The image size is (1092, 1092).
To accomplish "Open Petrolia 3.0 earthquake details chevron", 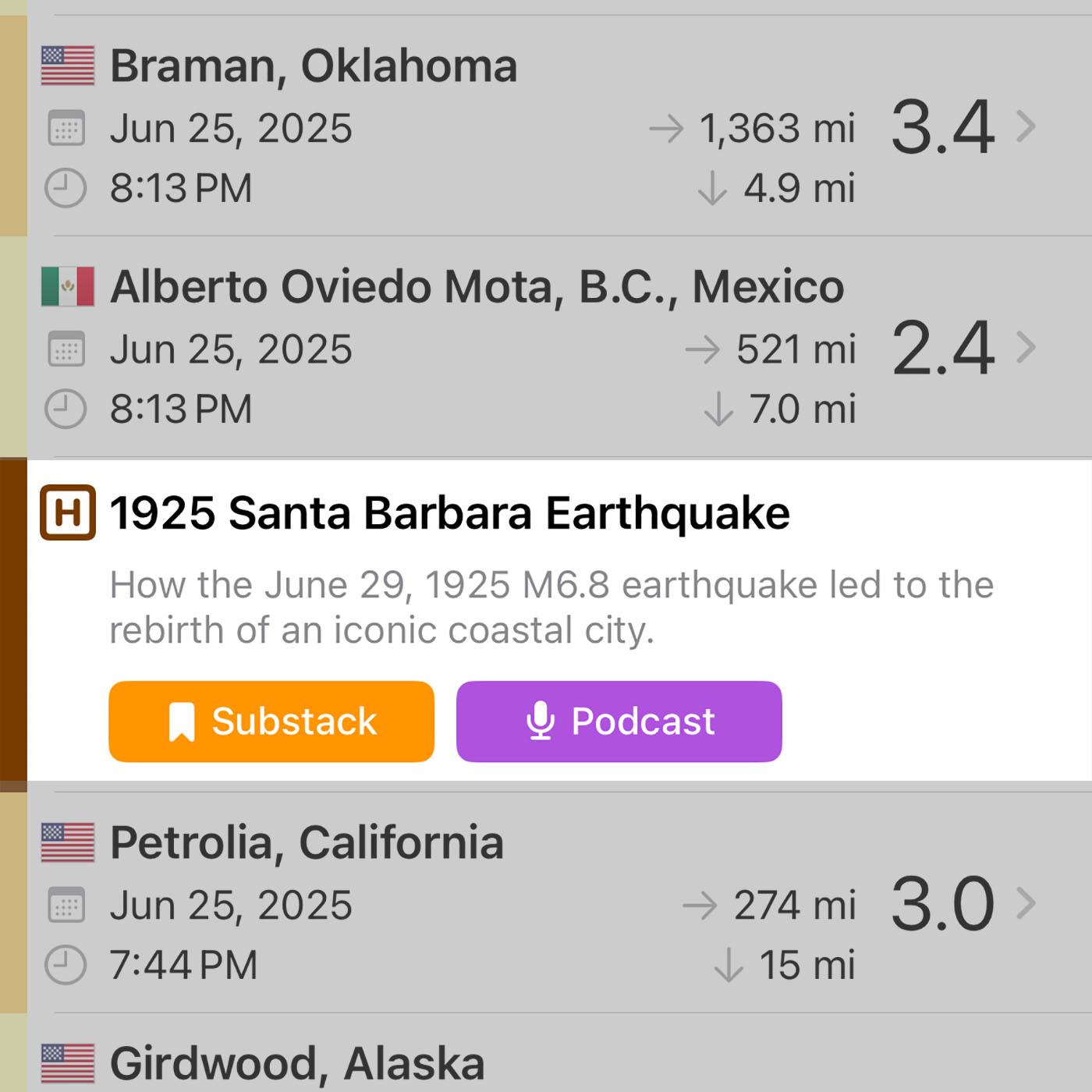I will 1026,903.
